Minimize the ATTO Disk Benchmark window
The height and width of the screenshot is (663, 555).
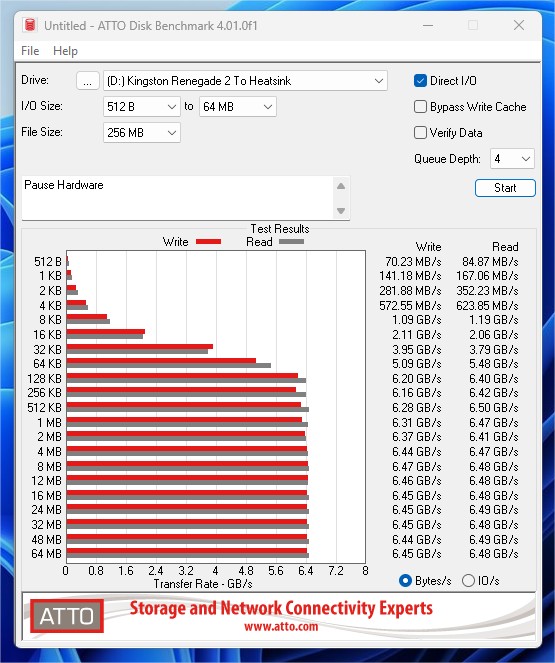pos(428,25)
